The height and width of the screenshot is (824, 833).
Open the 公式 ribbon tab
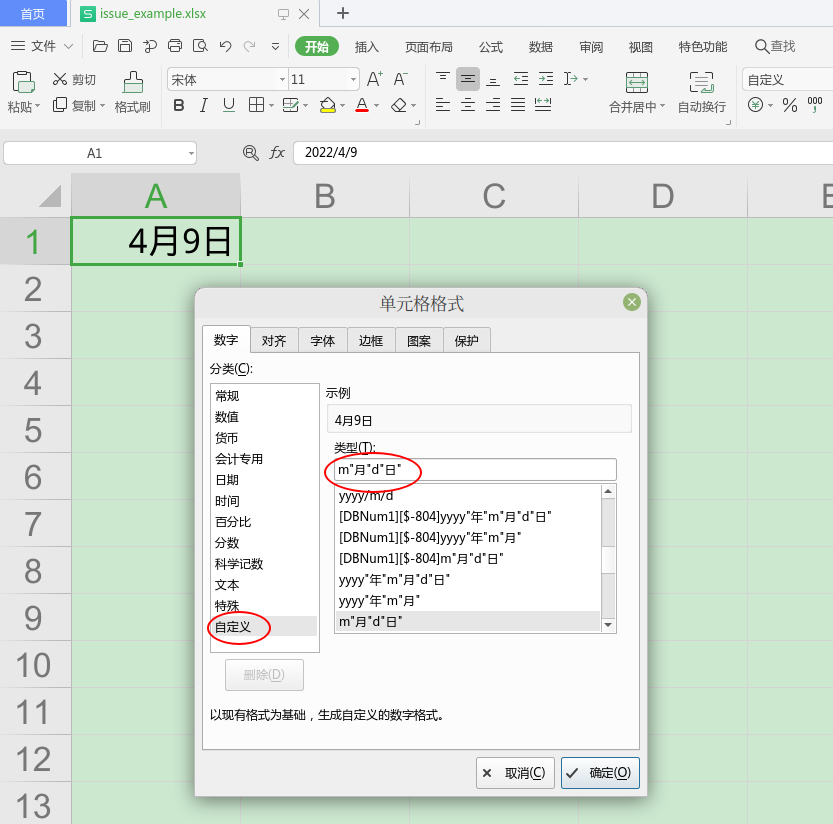point(491,47)
